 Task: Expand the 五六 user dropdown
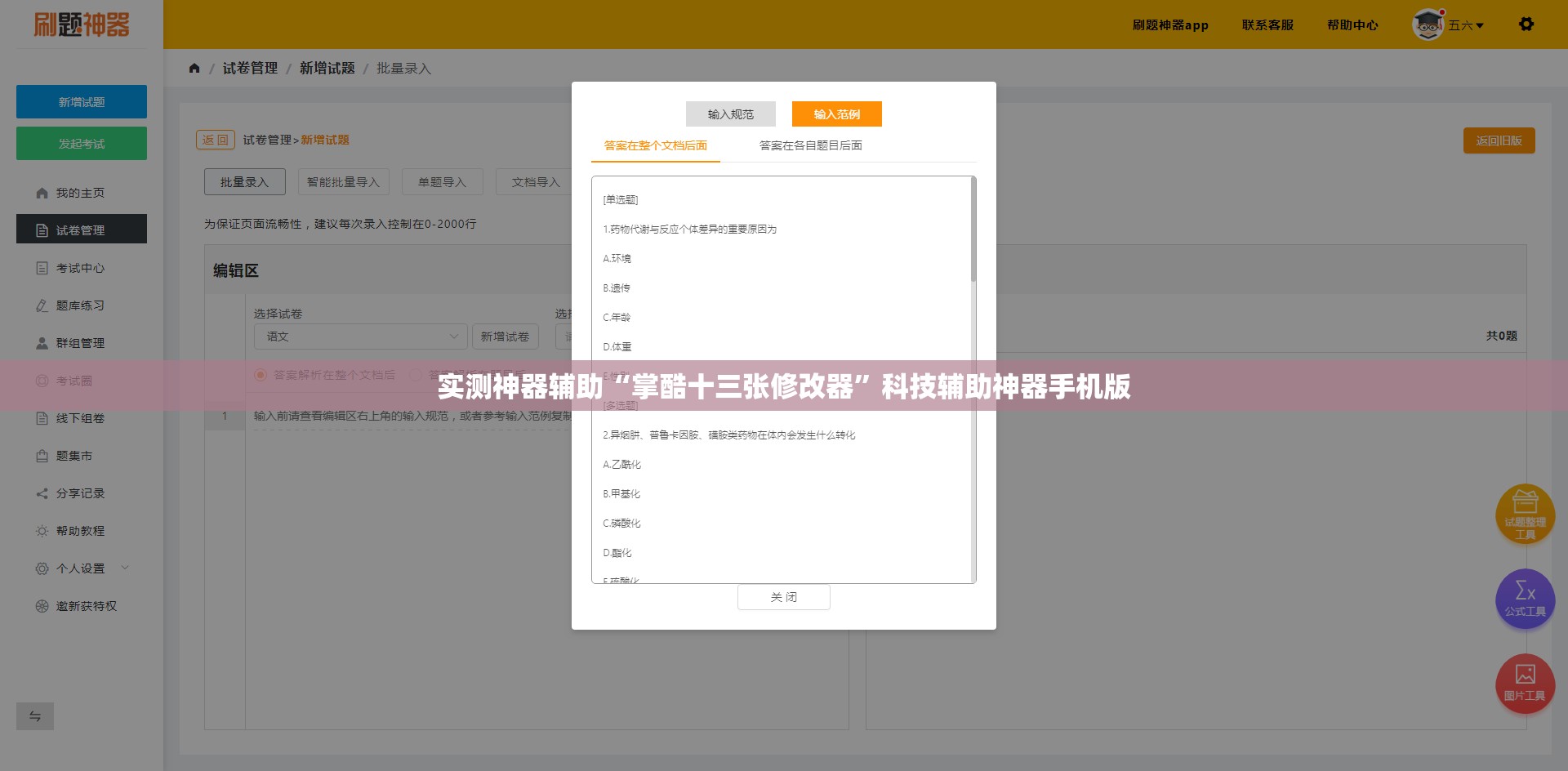1466,25
